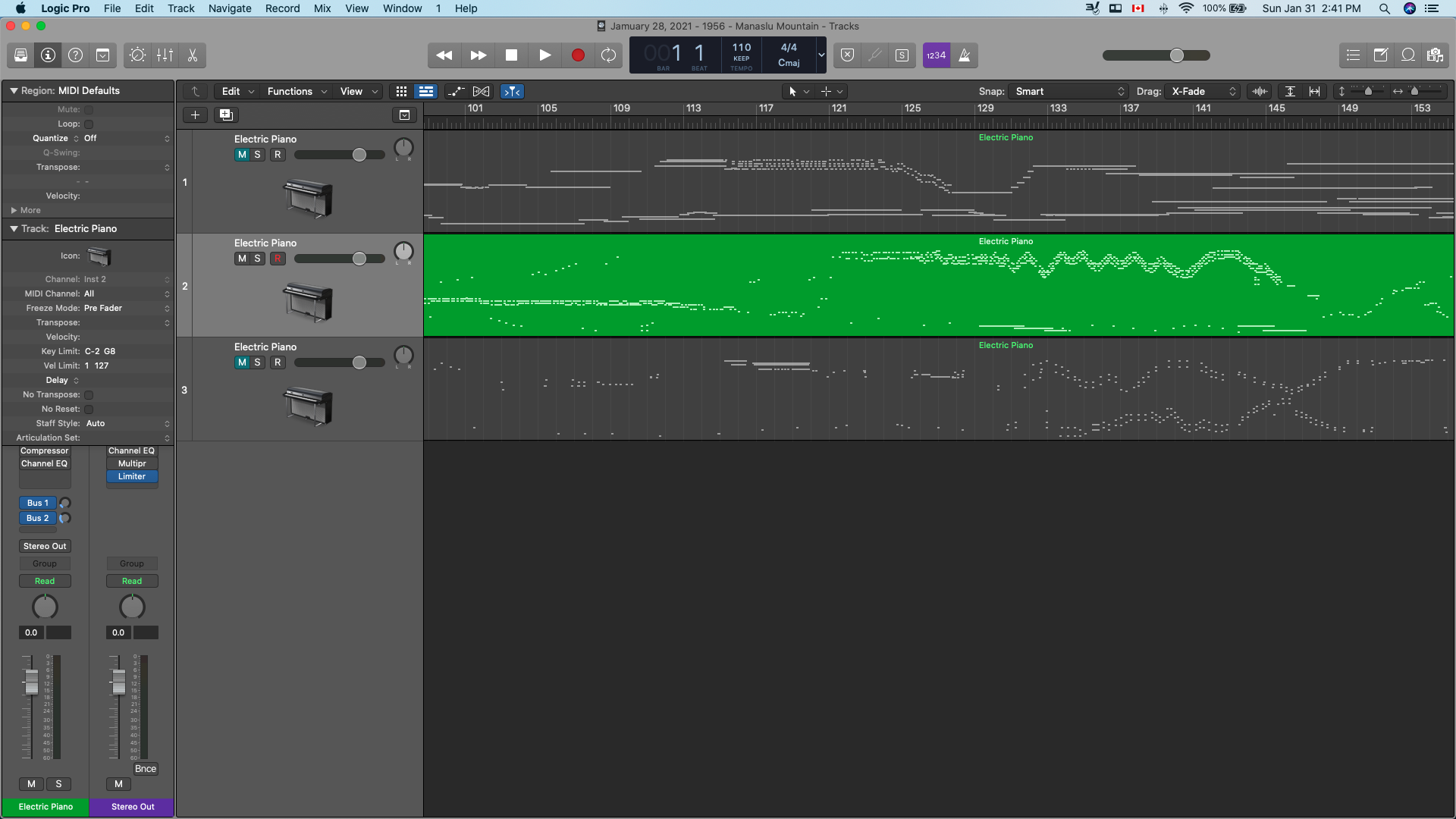The width and height of the screenshot is (1456, 819).
Task: Open Quick Help question mark icon
Action: point(76,55)
